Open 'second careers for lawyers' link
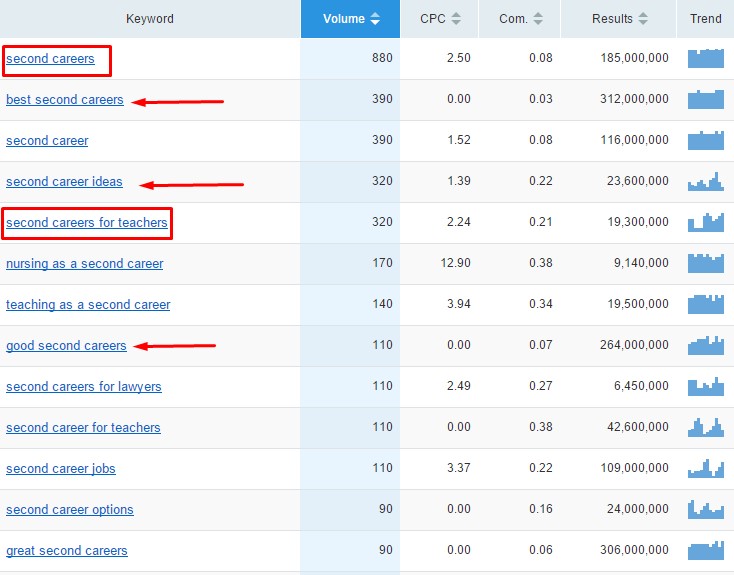Image resolution: width=734 pixels, height=575 pixels. (84, 387)
